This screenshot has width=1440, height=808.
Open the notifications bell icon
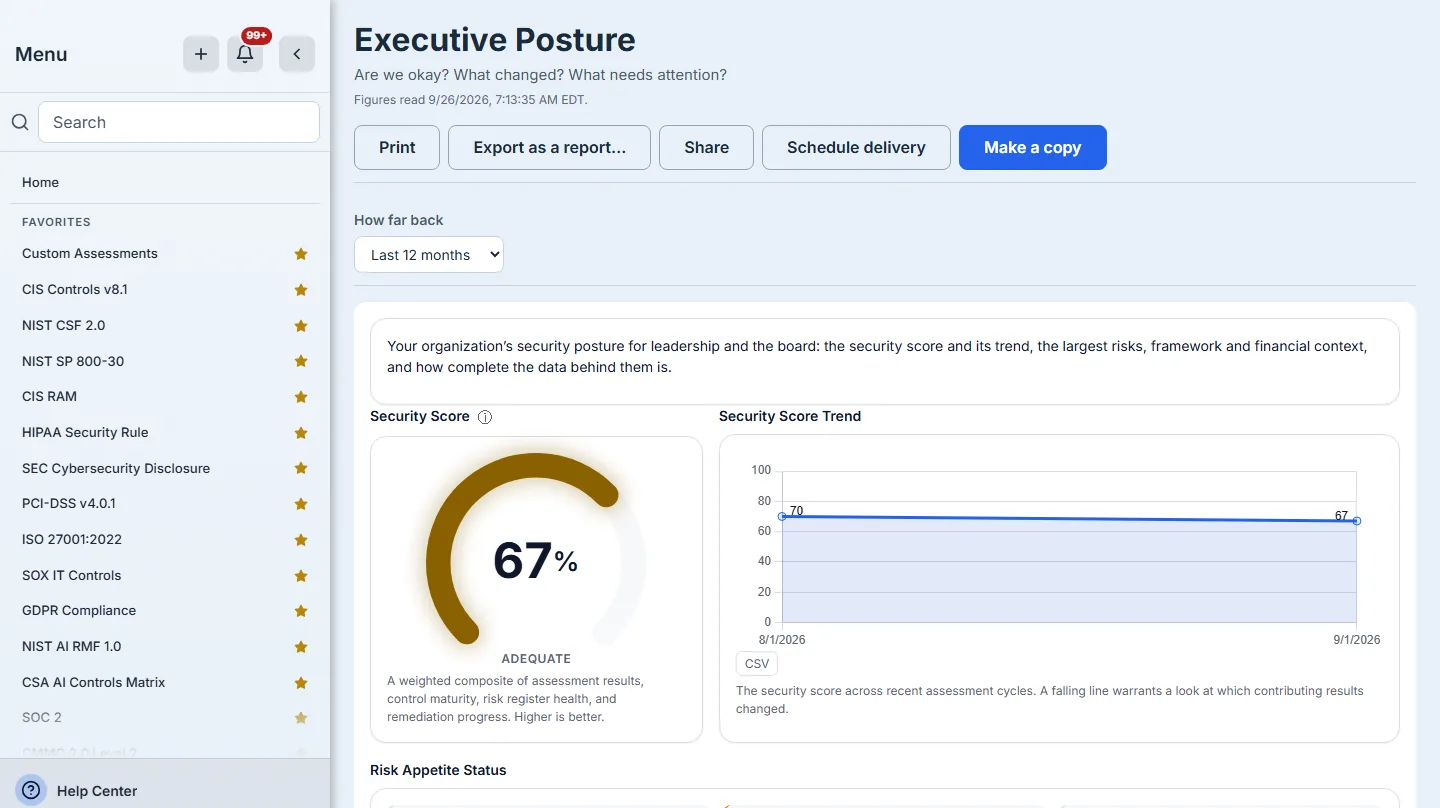coord(245,54)
